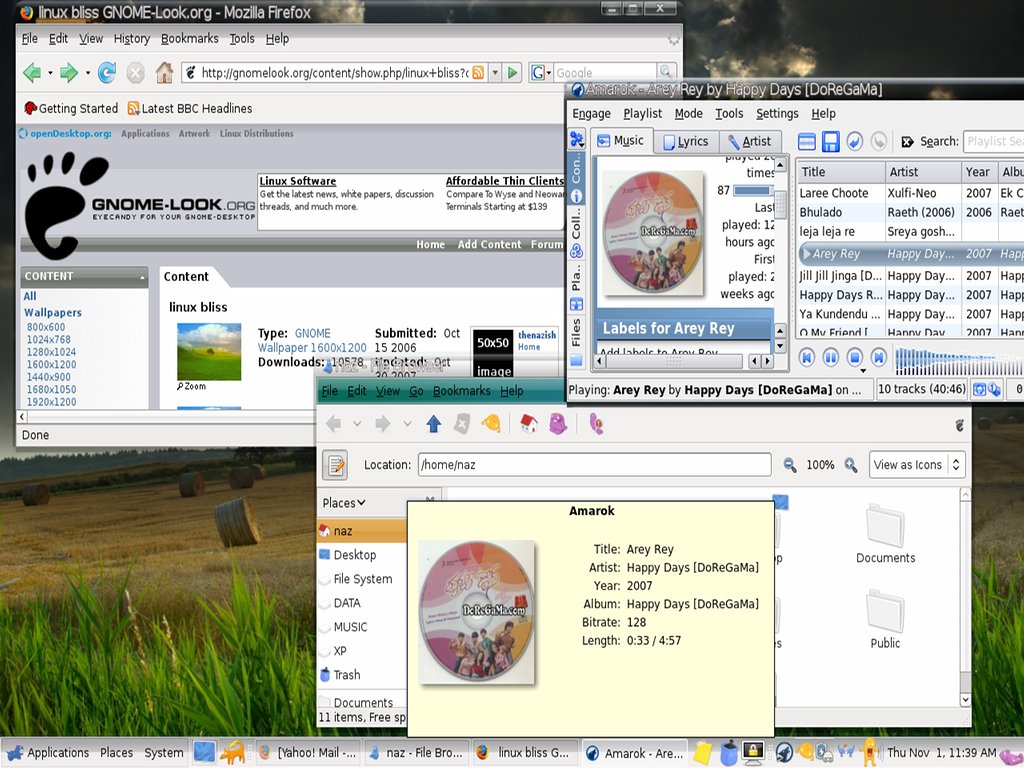Subscribe via the RSS icon in Firefox's URL bar
This screenshot has width=1024, height=768.
pos(479,72)
